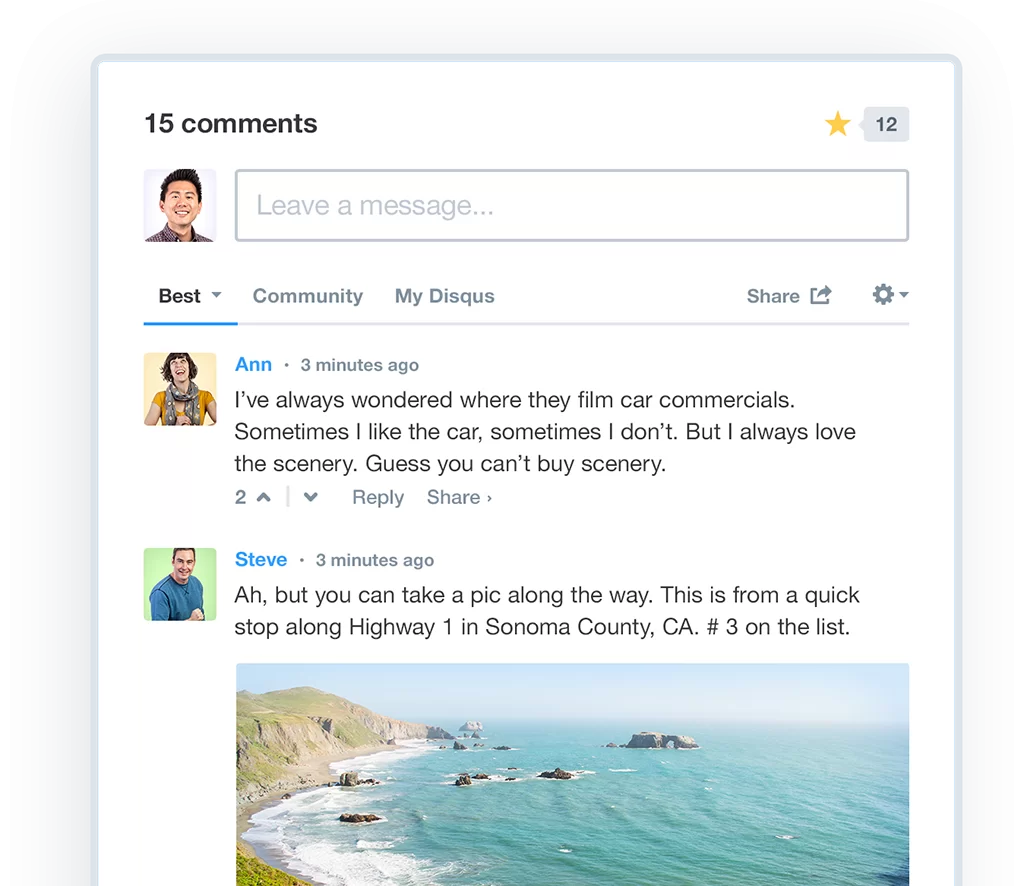Downvote Ann's comment with the down arrow
Image resolution: width=1024 pixels, height=886 pixels.
tap(310, 497)
